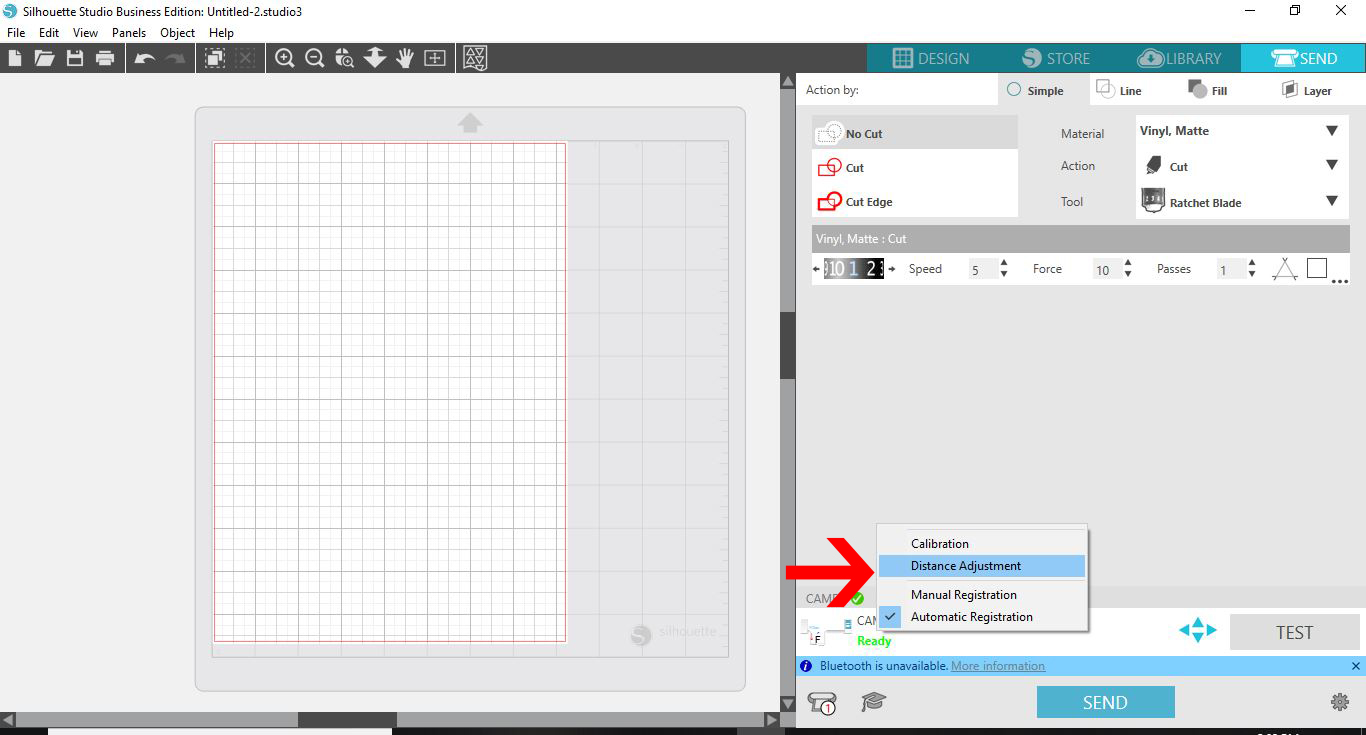Zoom in with the plus magnifier icon
1366x735 pixels.
coord(285,58)
